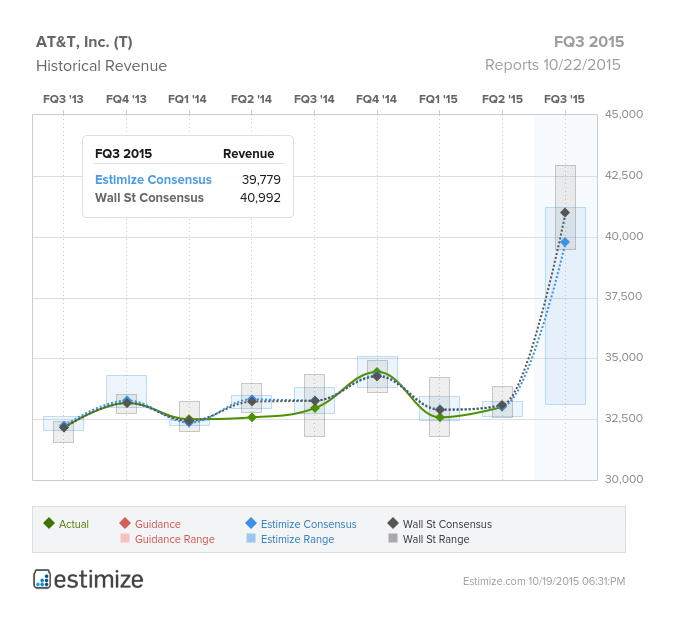Viewport: 675px width, 620px height.
Task: Toggle the Estimize Range legend square
Action: click(251, 538)
